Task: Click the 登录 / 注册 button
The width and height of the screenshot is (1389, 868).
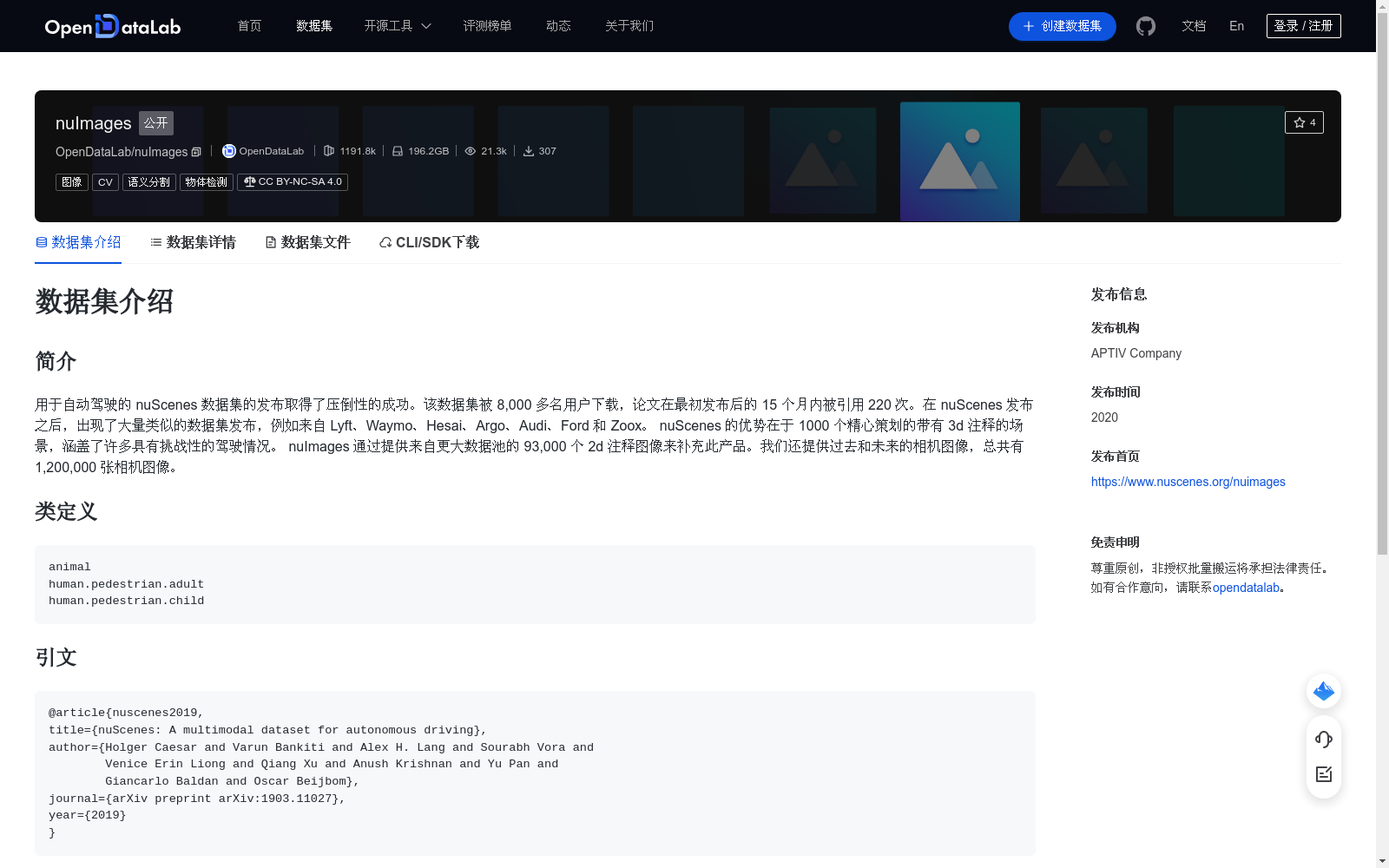Action: point(1304,26)
